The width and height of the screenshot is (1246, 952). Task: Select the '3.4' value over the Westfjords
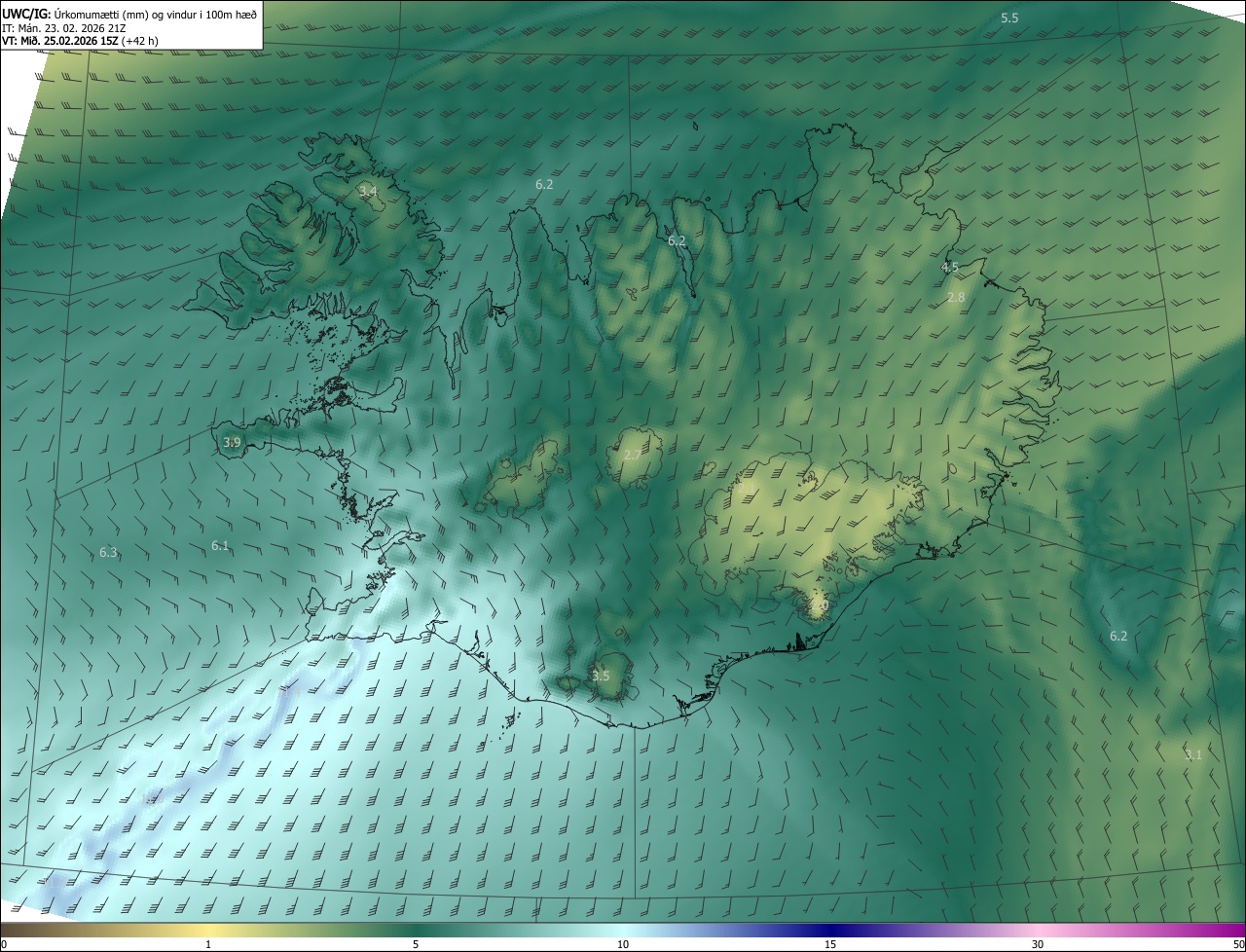click(x=368, y=191)
